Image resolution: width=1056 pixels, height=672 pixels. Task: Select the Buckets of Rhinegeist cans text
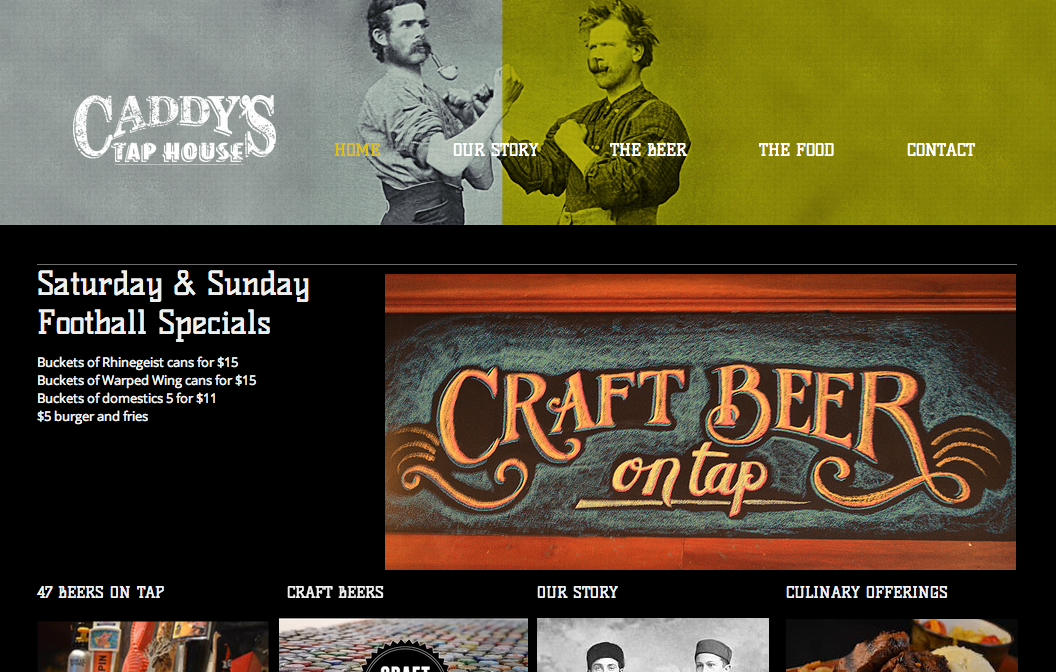(137, 362)
